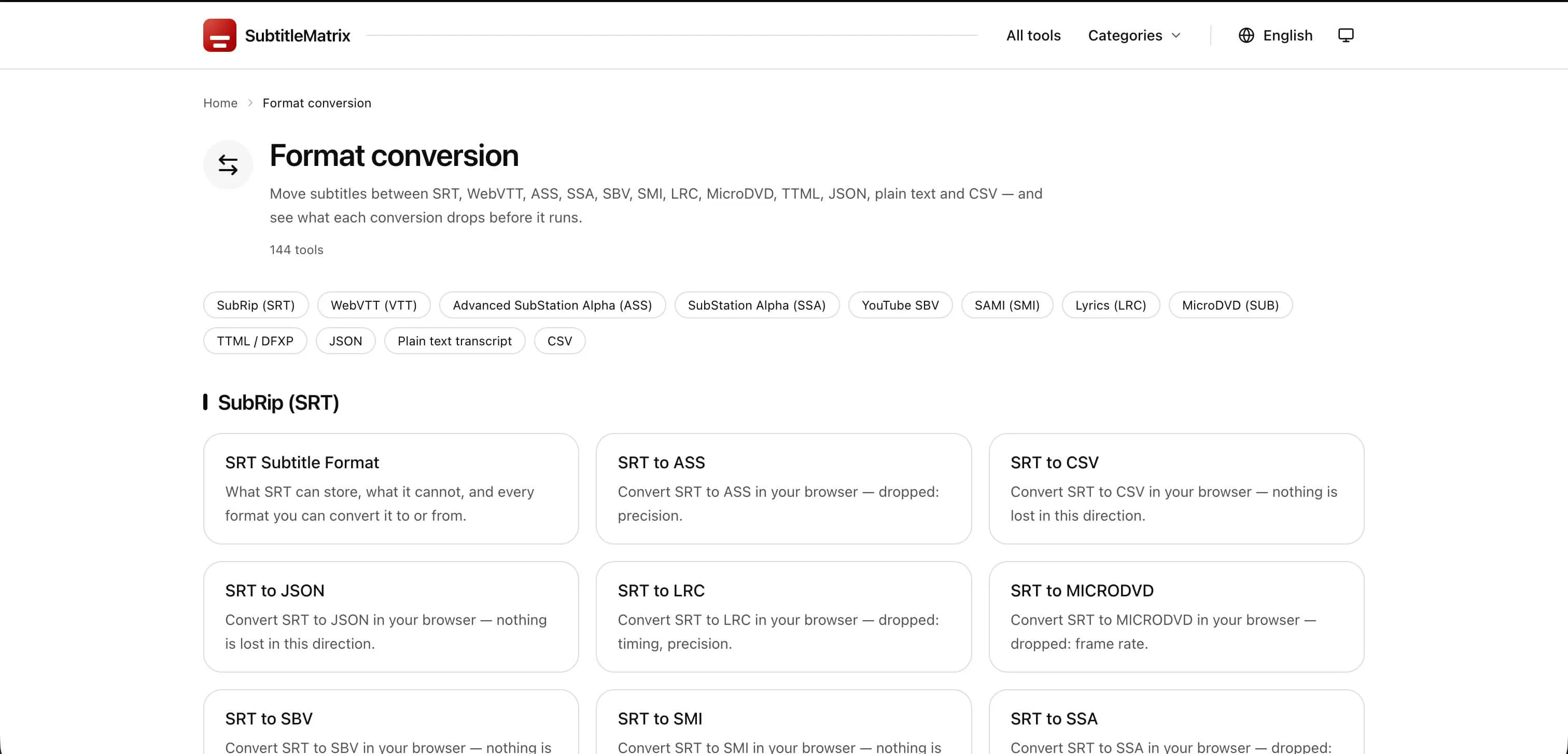Open the SRT to JSON converter card
Screen dimensions: 1568x754
[391, 617]
